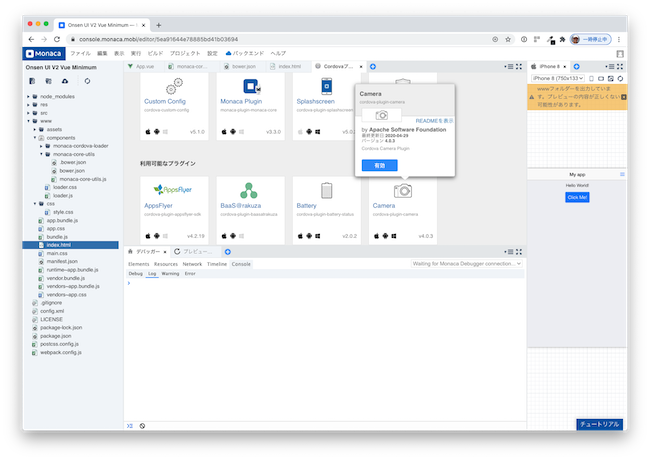This screenshot has height=460, width=650.
Task: Click the refresh icon in preview toolbar
Action: [620, 78]
